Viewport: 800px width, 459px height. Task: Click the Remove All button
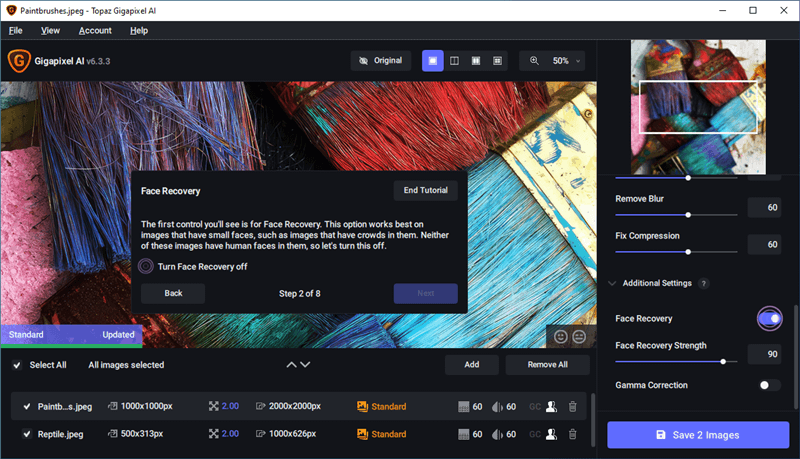point(547,365)
